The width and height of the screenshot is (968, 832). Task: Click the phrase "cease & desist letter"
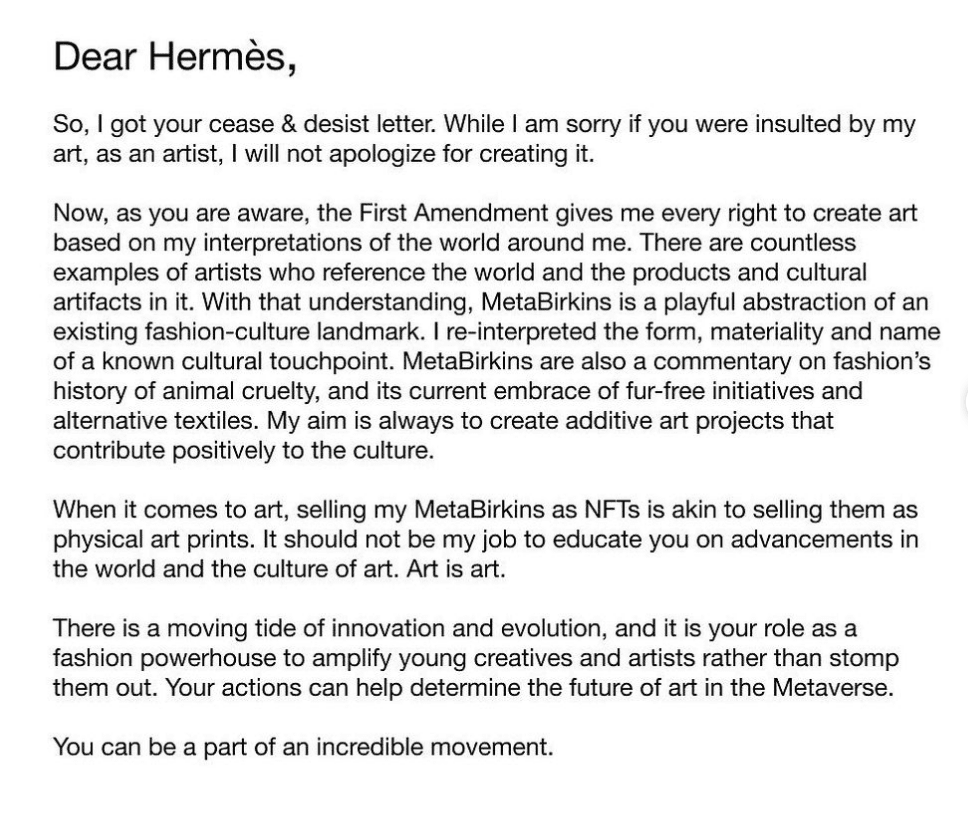pos(335,125)
